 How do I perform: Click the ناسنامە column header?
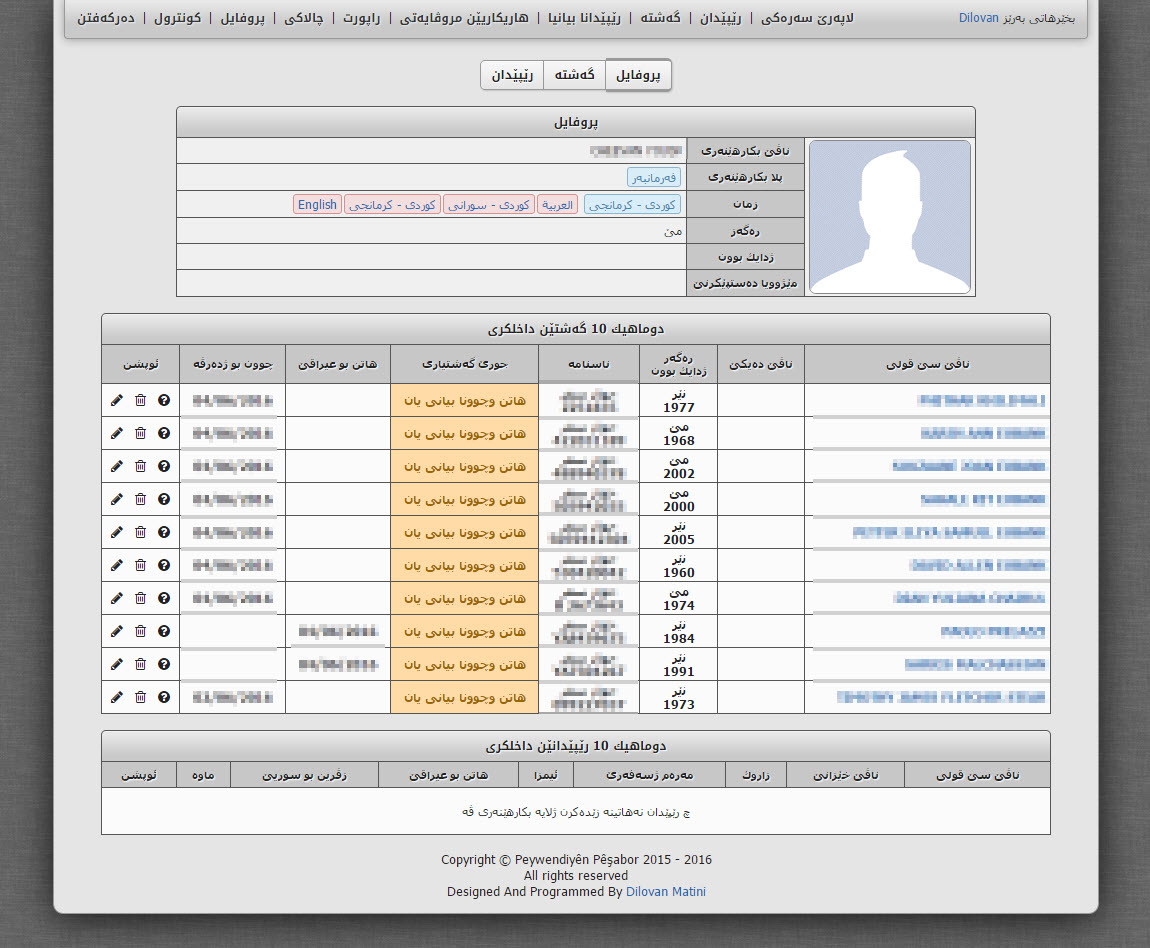click(589, 364)
